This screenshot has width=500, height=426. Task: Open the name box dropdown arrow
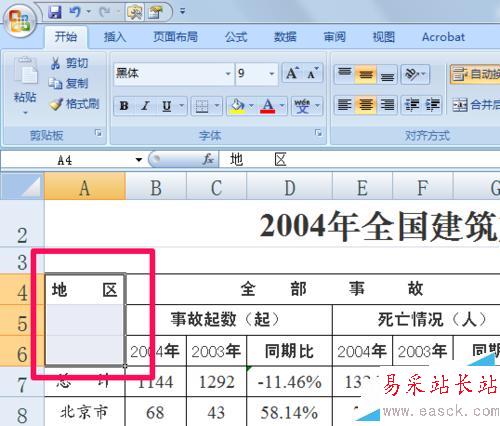pos(139,160)
